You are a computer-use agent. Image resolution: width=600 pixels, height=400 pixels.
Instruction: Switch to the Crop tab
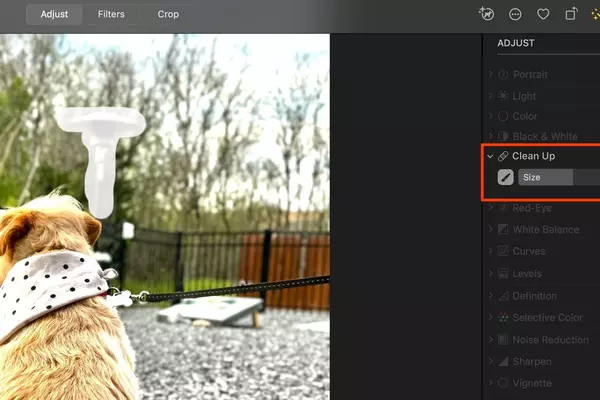(x=168, y=14)
